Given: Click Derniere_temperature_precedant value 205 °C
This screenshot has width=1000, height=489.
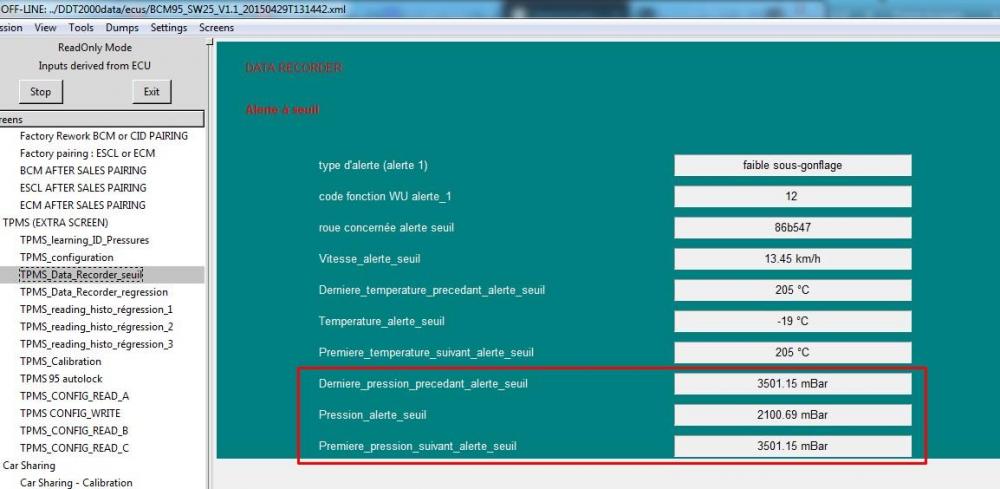Looking at the screenshot, I should pyautogui.click(x=793, y=290).
